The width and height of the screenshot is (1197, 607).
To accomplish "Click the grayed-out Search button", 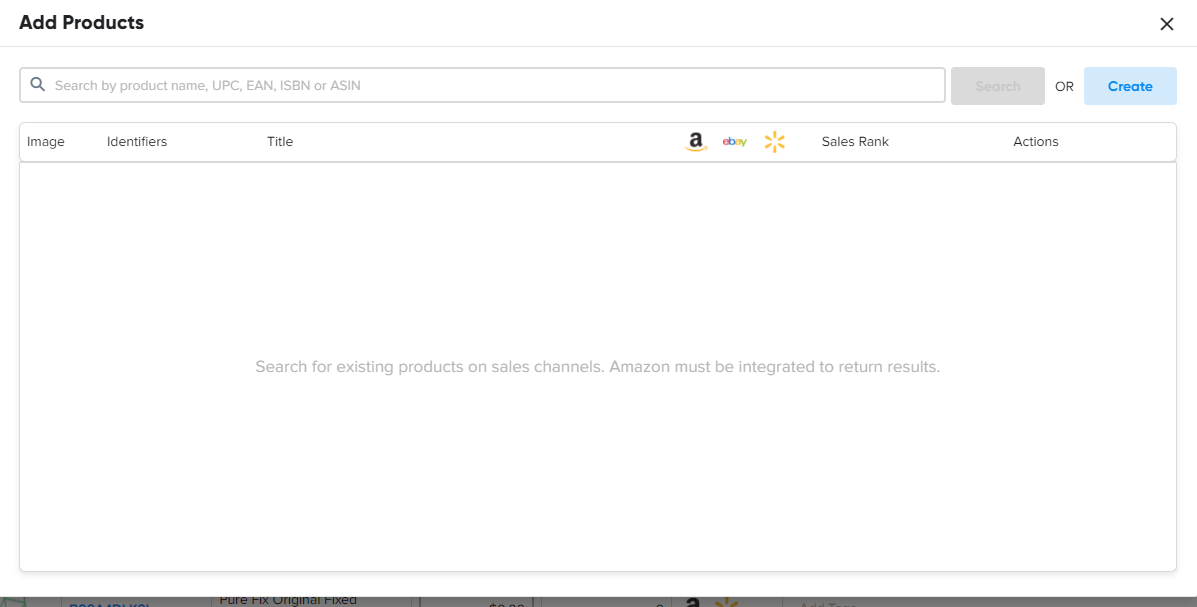I will click(x=997, y=85).
